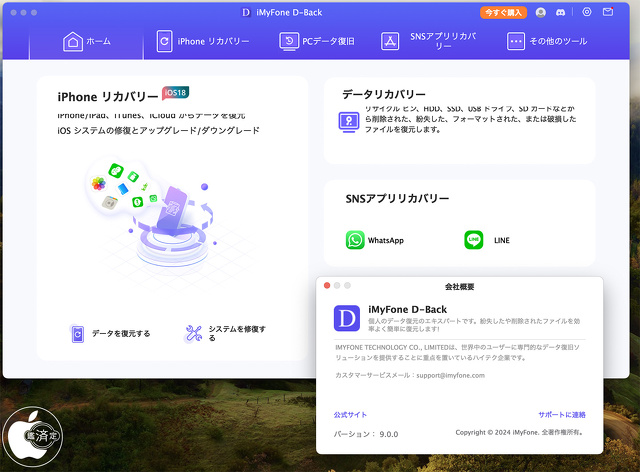
Task: Click the 会社概要 dialog title
Action: pos(459,287)
